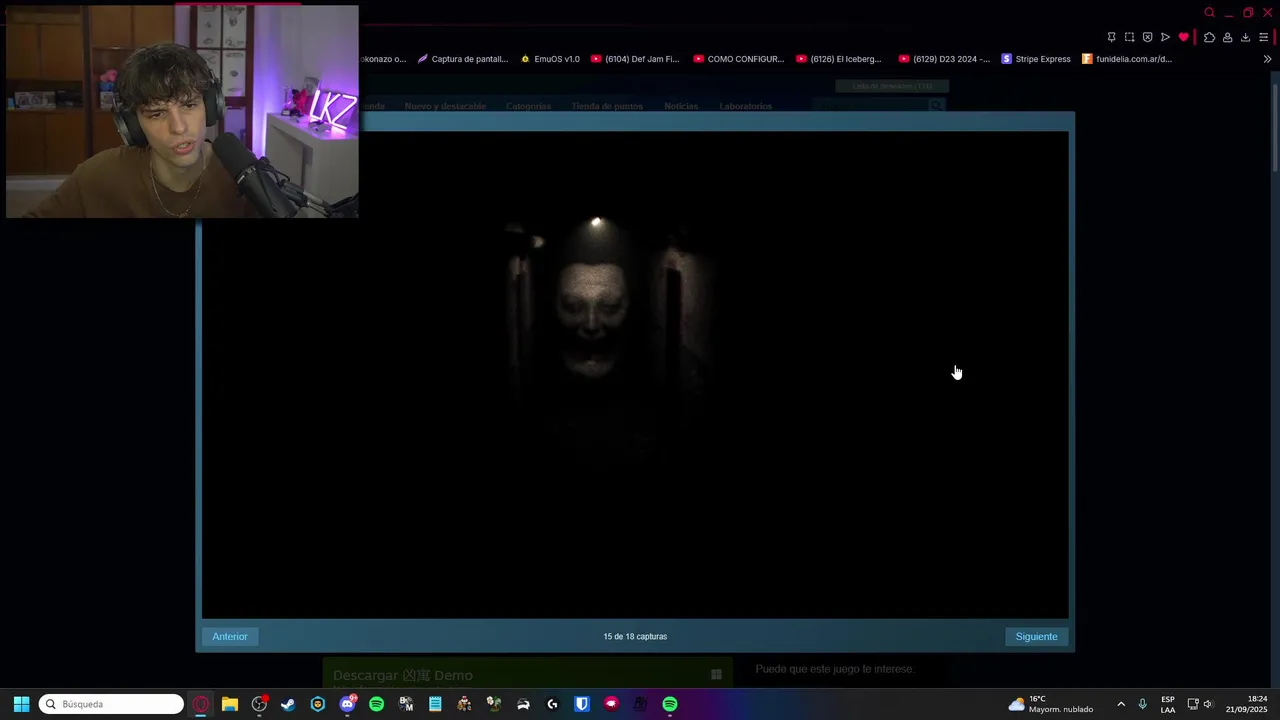Open the COMO CONFIGUR... bookmark
The image size is (1280, 720).
point(739,59)
